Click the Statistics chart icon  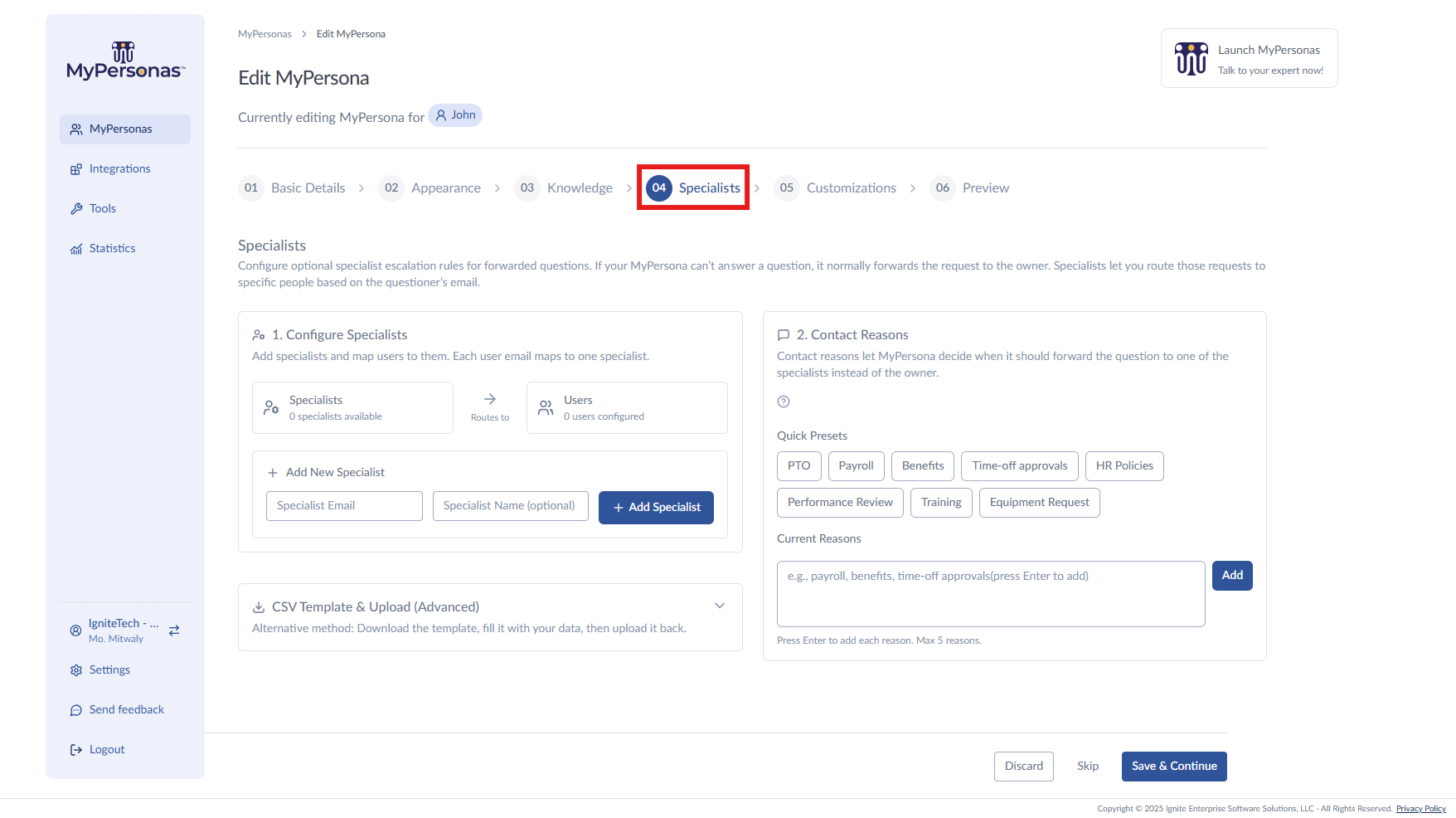[76, 249]
